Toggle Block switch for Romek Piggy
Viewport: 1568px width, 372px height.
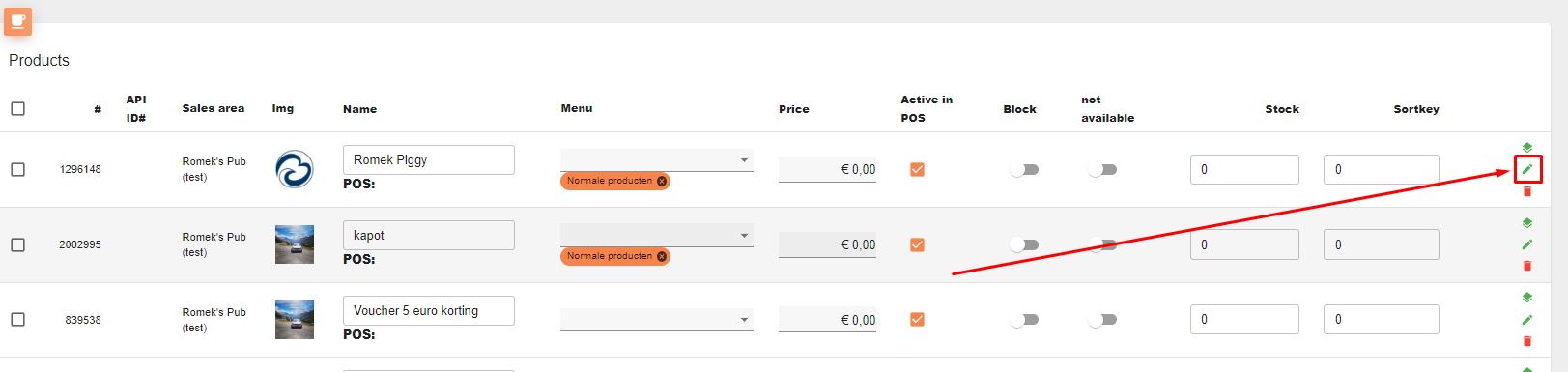click(1024, 169)
